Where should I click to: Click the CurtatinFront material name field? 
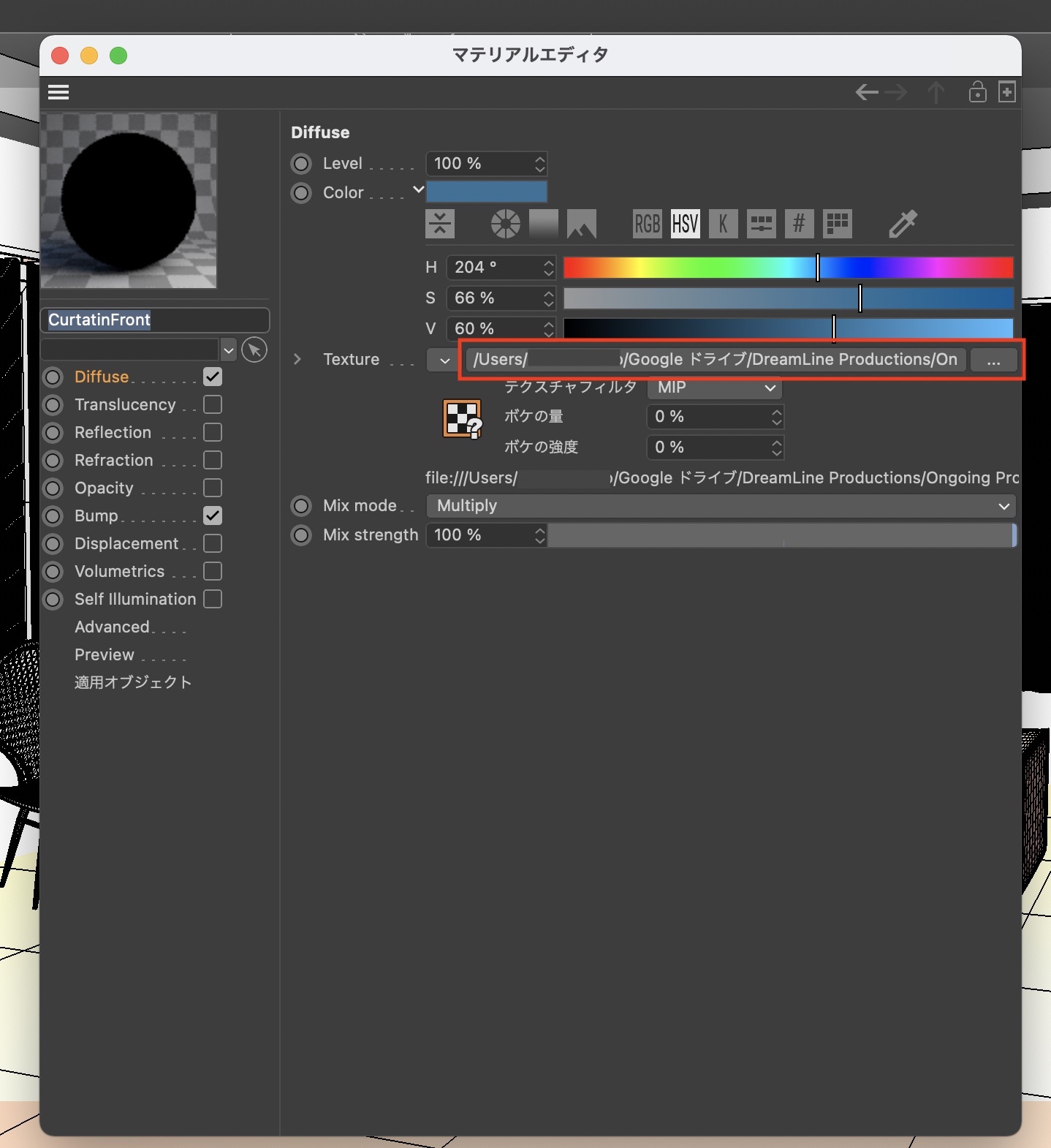coord(155,320)
